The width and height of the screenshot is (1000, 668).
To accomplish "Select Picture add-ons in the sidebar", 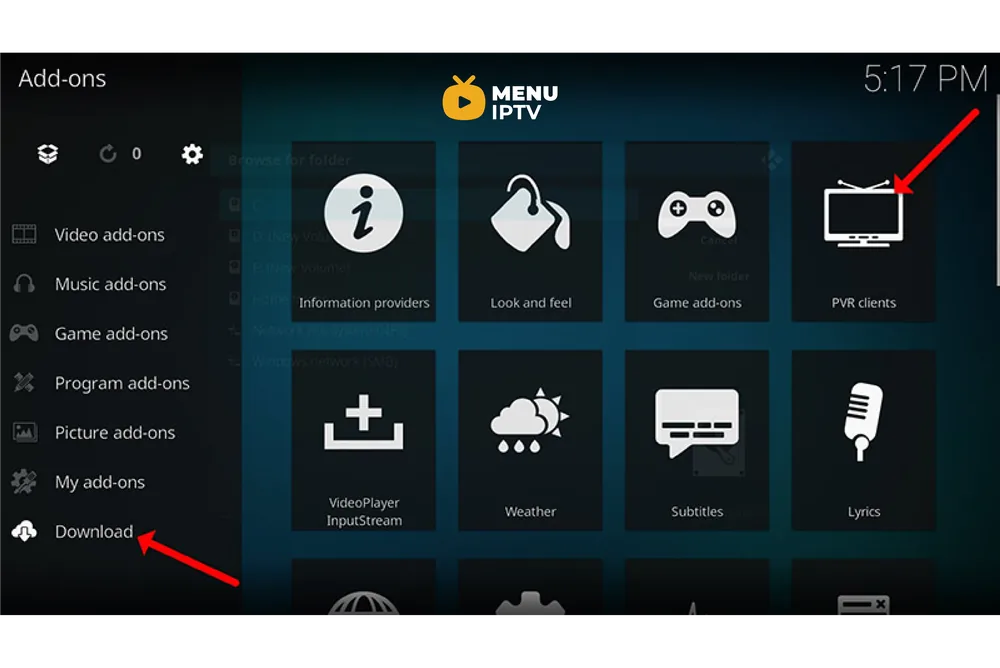I will click(115, 433).
